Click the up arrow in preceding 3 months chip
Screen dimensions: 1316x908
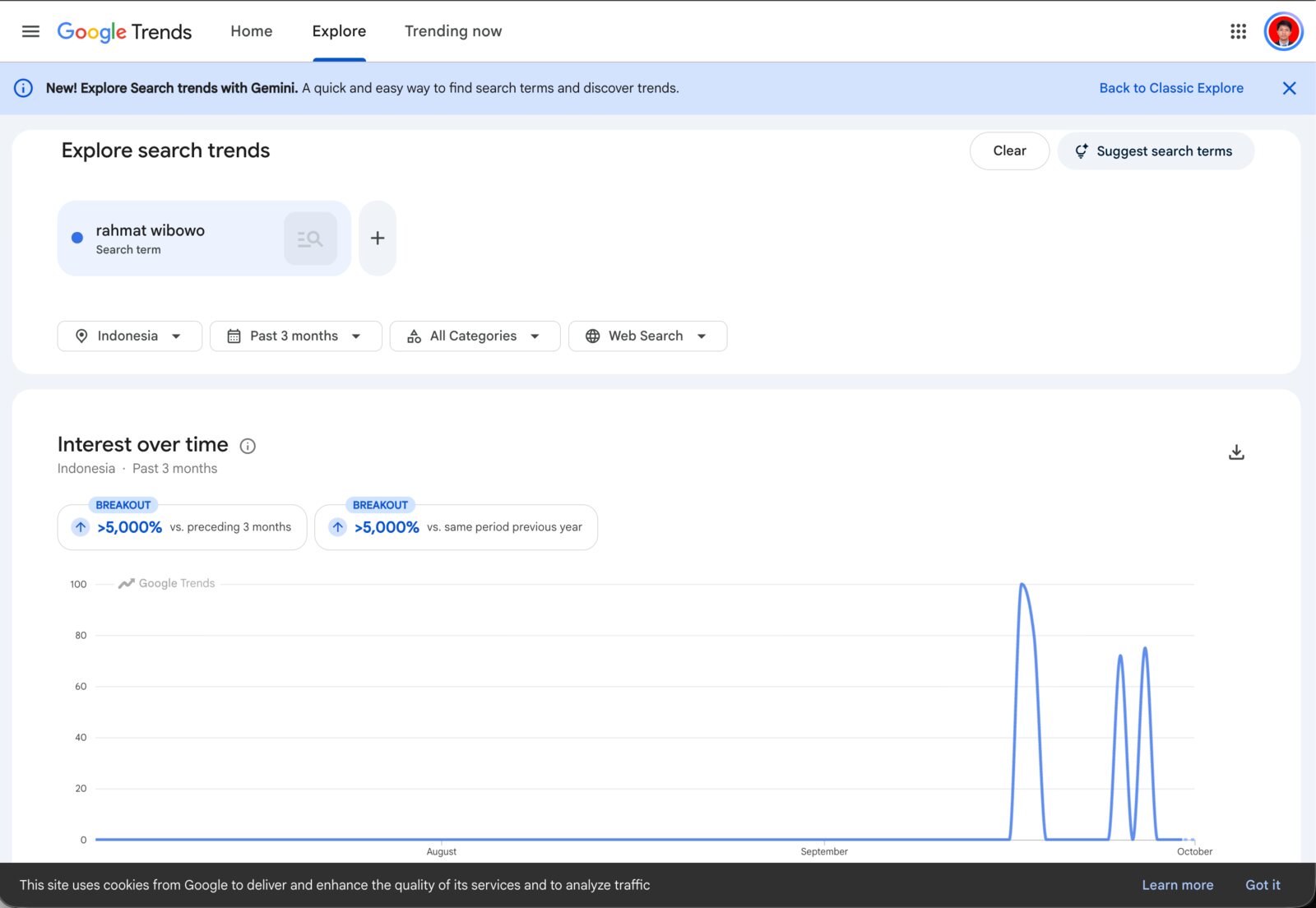(x=81, y=527)
